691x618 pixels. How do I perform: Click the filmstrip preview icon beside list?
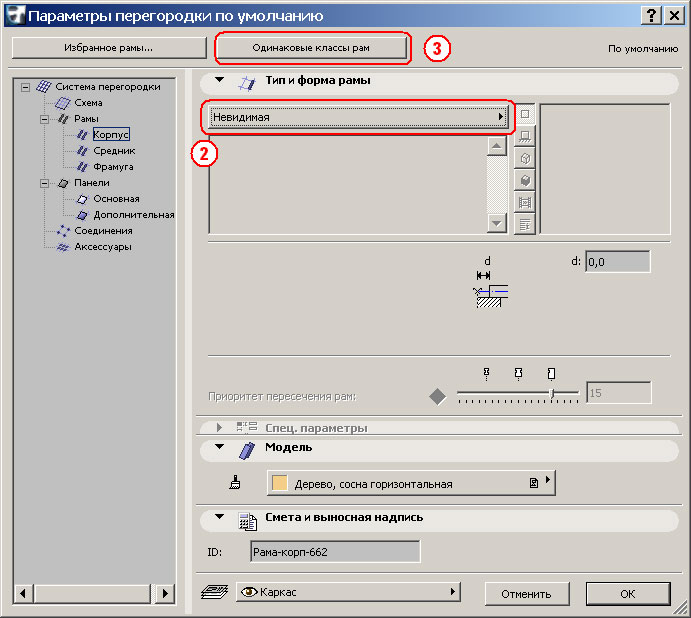[x=525, y=202]
